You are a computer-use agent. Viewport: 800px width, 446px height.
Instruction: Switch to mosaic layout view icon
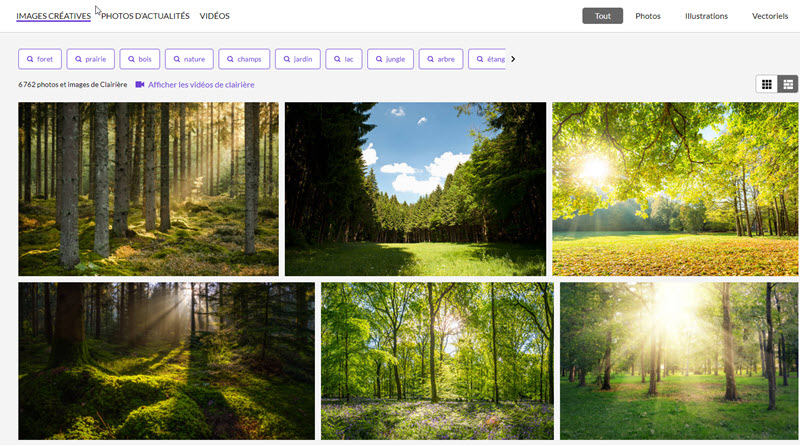click(788, 85)
